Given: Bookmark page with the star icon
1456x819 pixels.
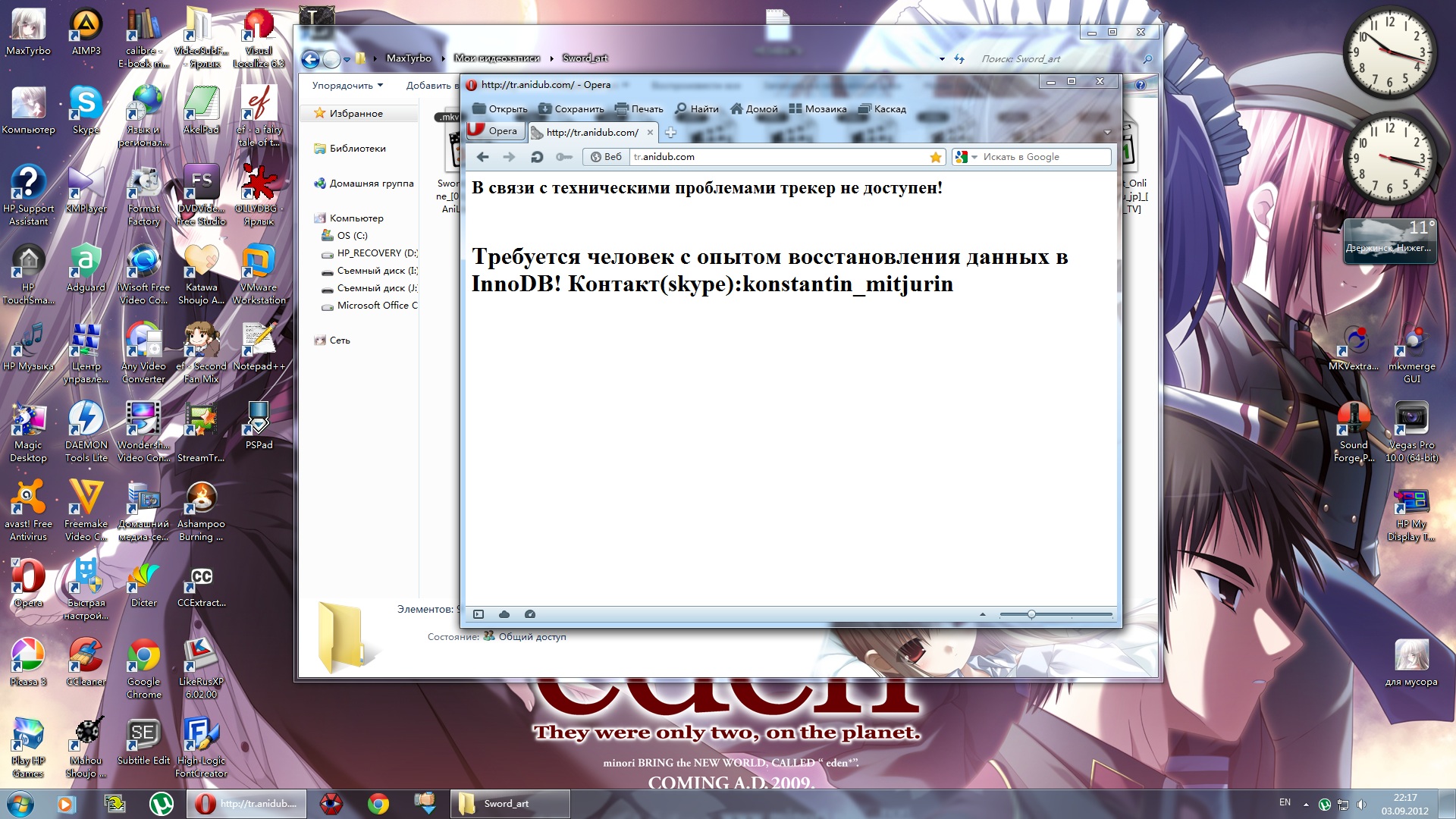Looking at the screenshot, I should pyautogui.click(x=936, y=157).
